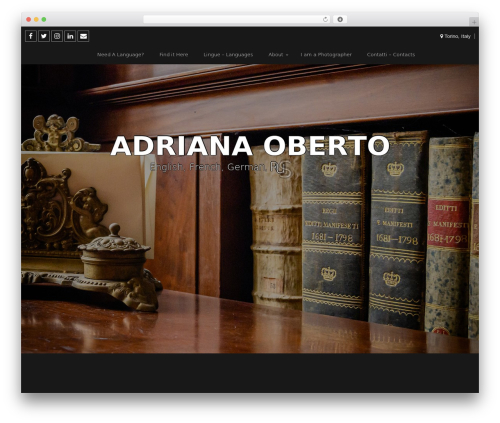Open I am a Photographer page
500x423 pixels.
(326, 54)
